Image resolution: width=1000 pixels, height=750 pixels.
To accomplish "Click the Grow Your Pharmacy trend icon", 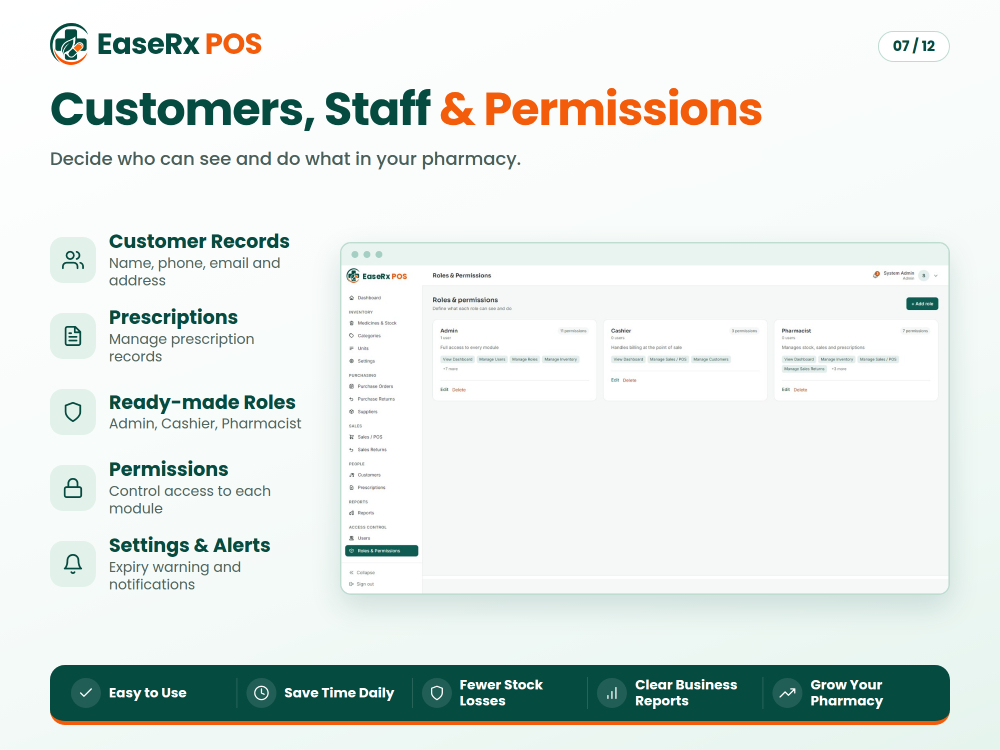I will click(x=788, y=693).
